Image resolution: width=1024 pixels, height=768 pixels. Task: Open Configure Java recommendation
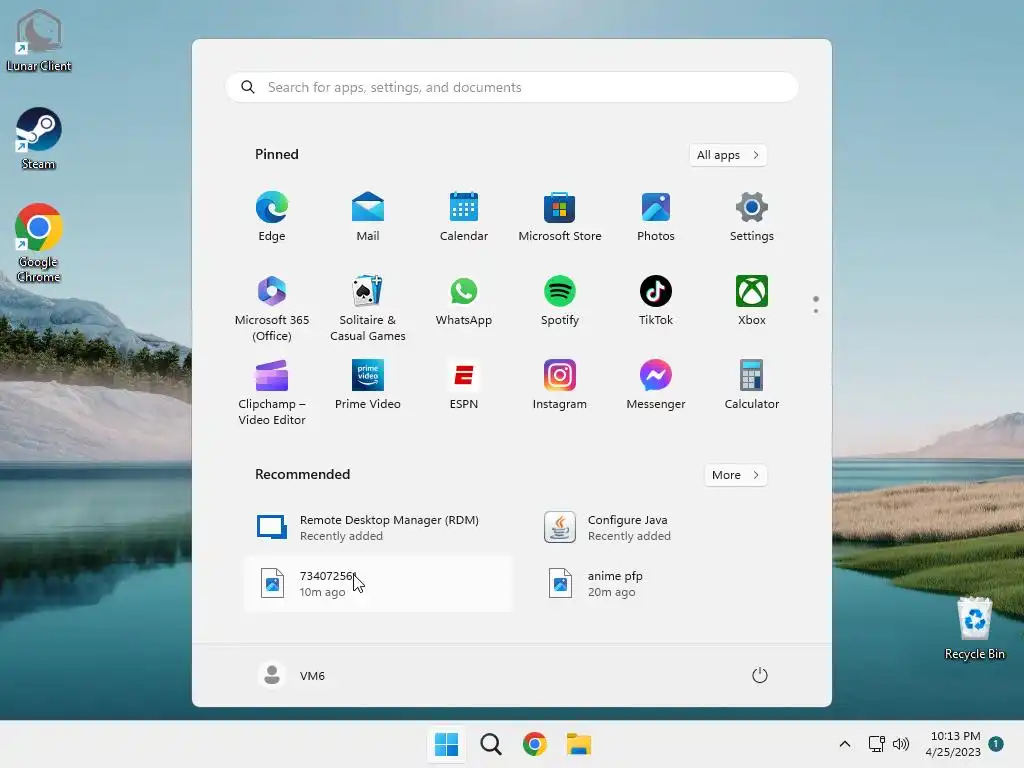click(x=667, y=528)
